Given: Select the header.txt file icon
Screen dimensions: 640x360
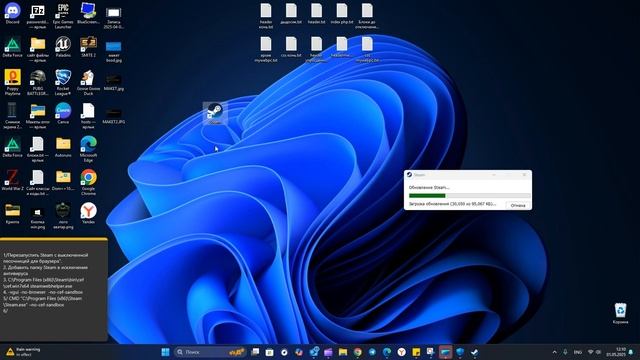Looking at the screenshot, I should 316,13.
